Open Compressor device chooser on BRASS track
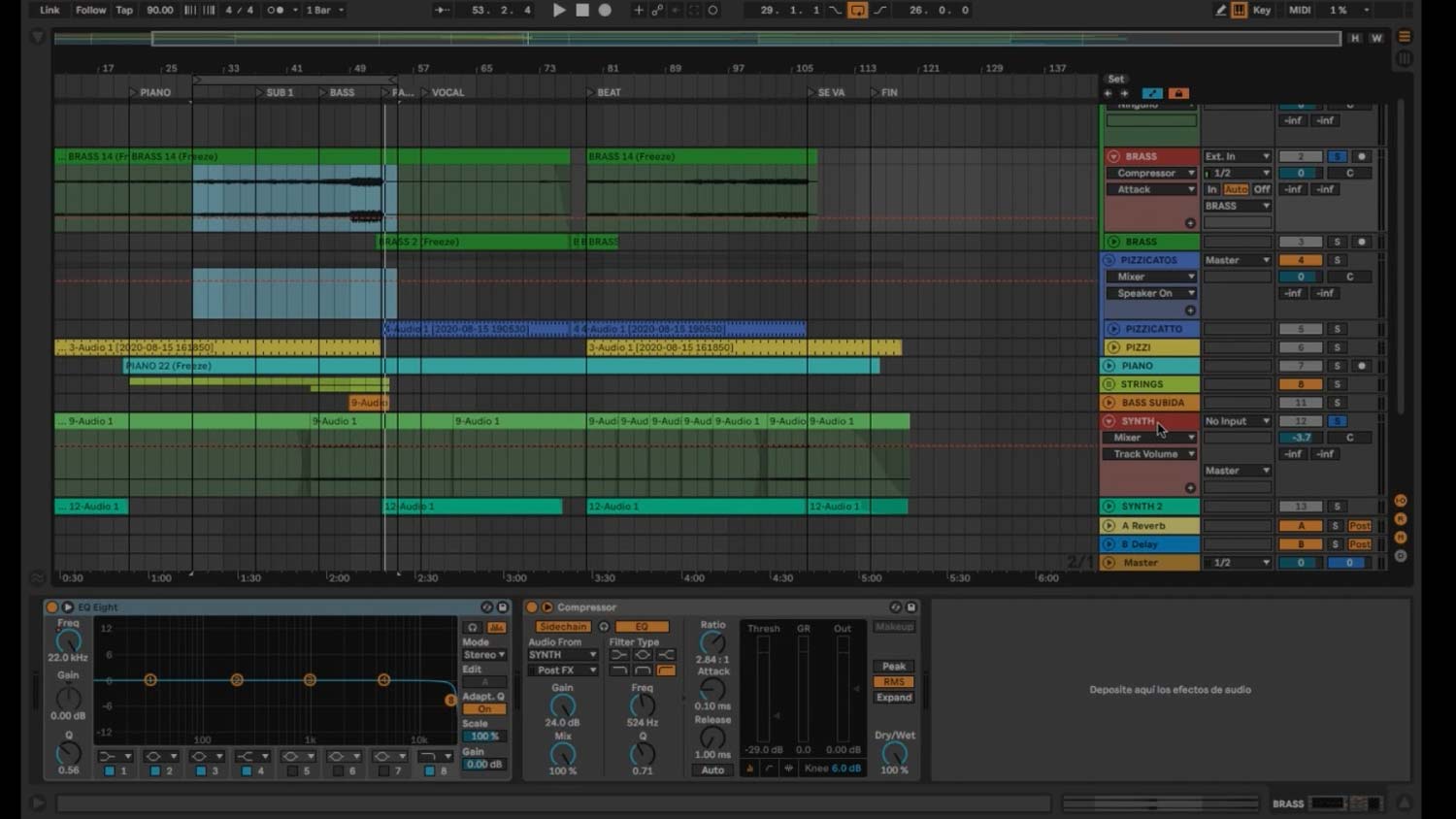 click(1151, 173)
